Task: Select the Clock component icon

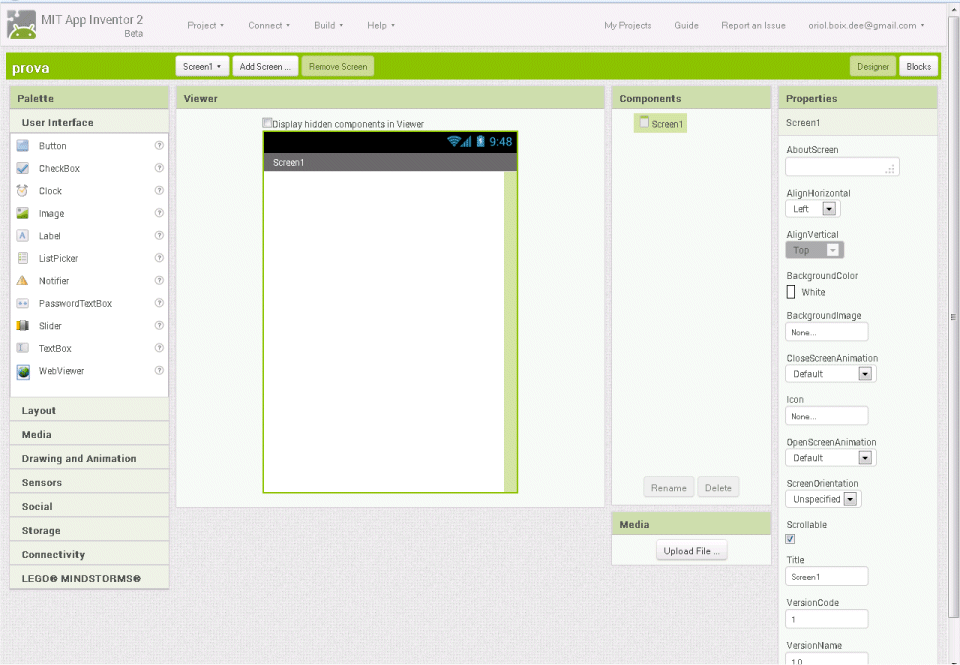Action: click(x=23, y=191)
